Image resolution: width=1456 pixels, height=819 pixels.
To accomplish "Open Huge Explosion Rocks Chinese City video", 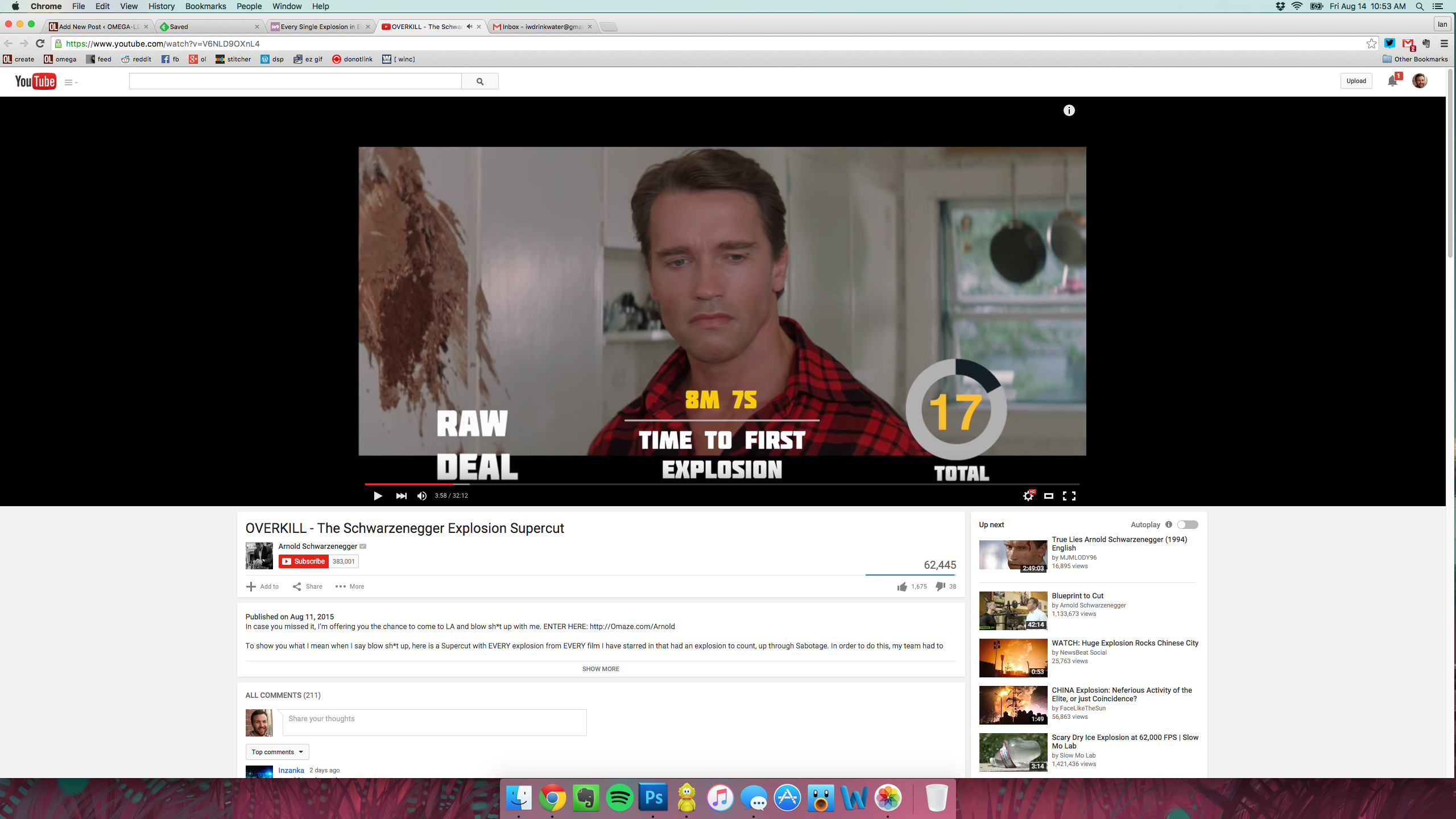I will click(1125, 643).
